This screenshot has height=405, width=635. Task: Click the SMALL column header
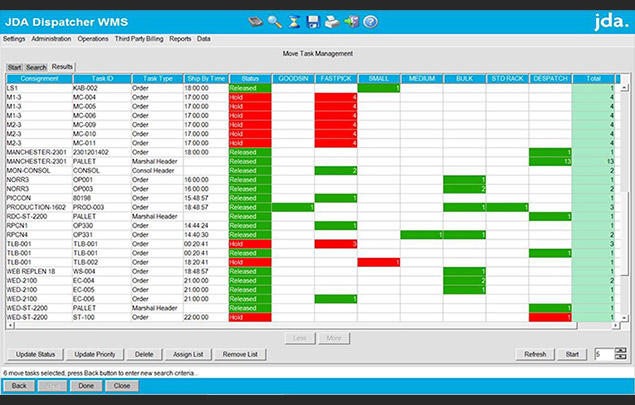pos(379,79)
